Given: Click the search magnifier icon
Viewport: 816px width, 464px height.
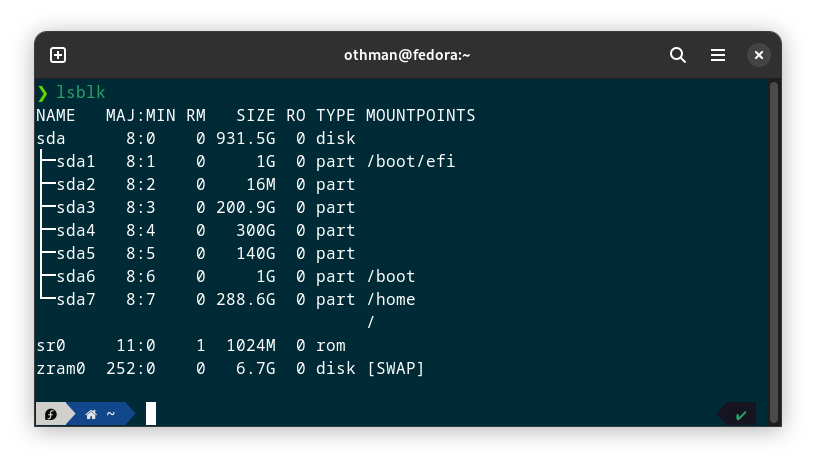Looking at the screenshot, I should click(x=678, y=56).
